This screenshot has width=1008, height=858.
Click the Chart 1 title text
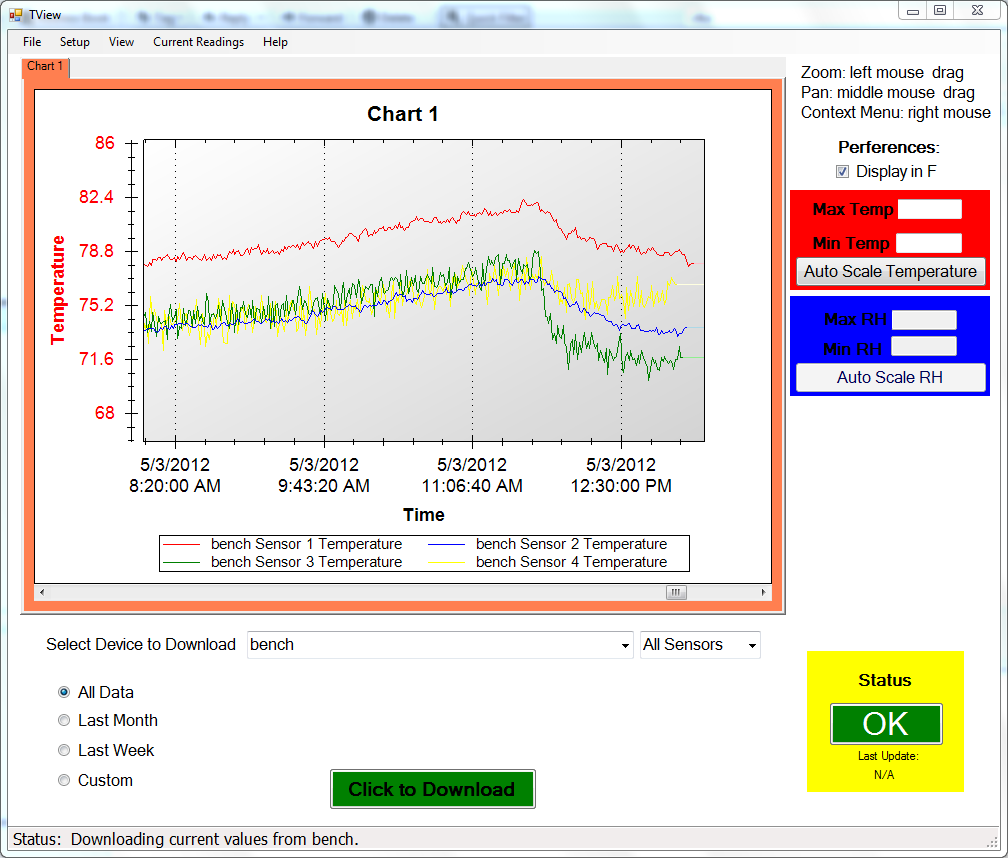[402, 114]
